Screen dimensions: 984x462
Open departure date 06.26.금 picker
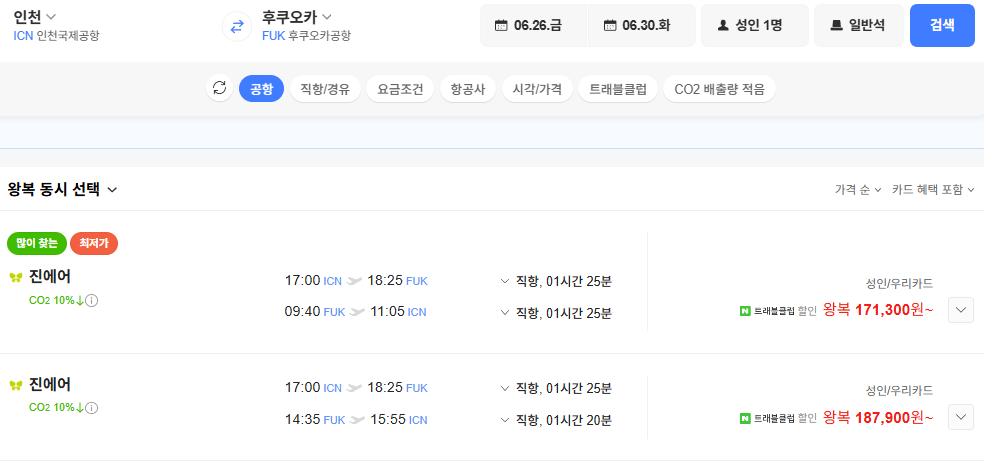[533, 26]
